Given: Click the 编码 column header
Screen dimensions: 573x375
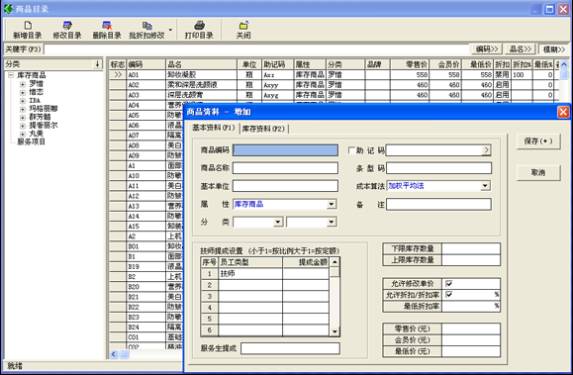Looking at the screenshot, I should 146,64.
